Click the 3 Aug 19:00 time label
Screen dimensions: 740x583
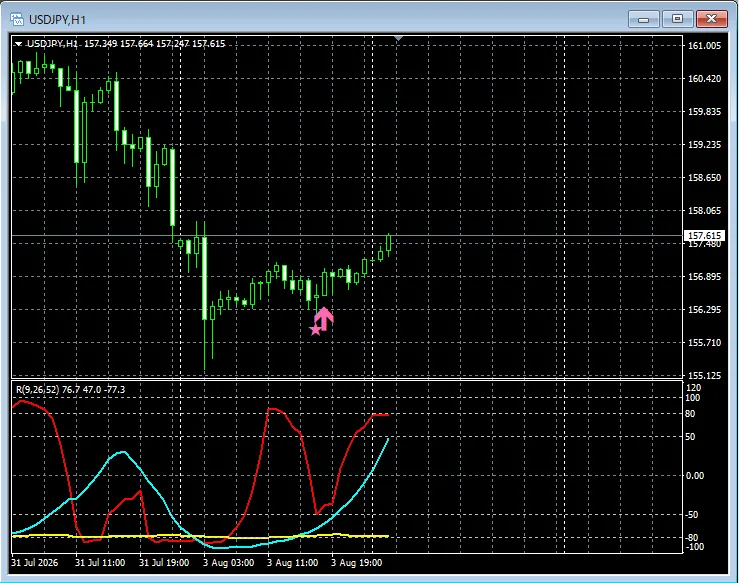356,563
